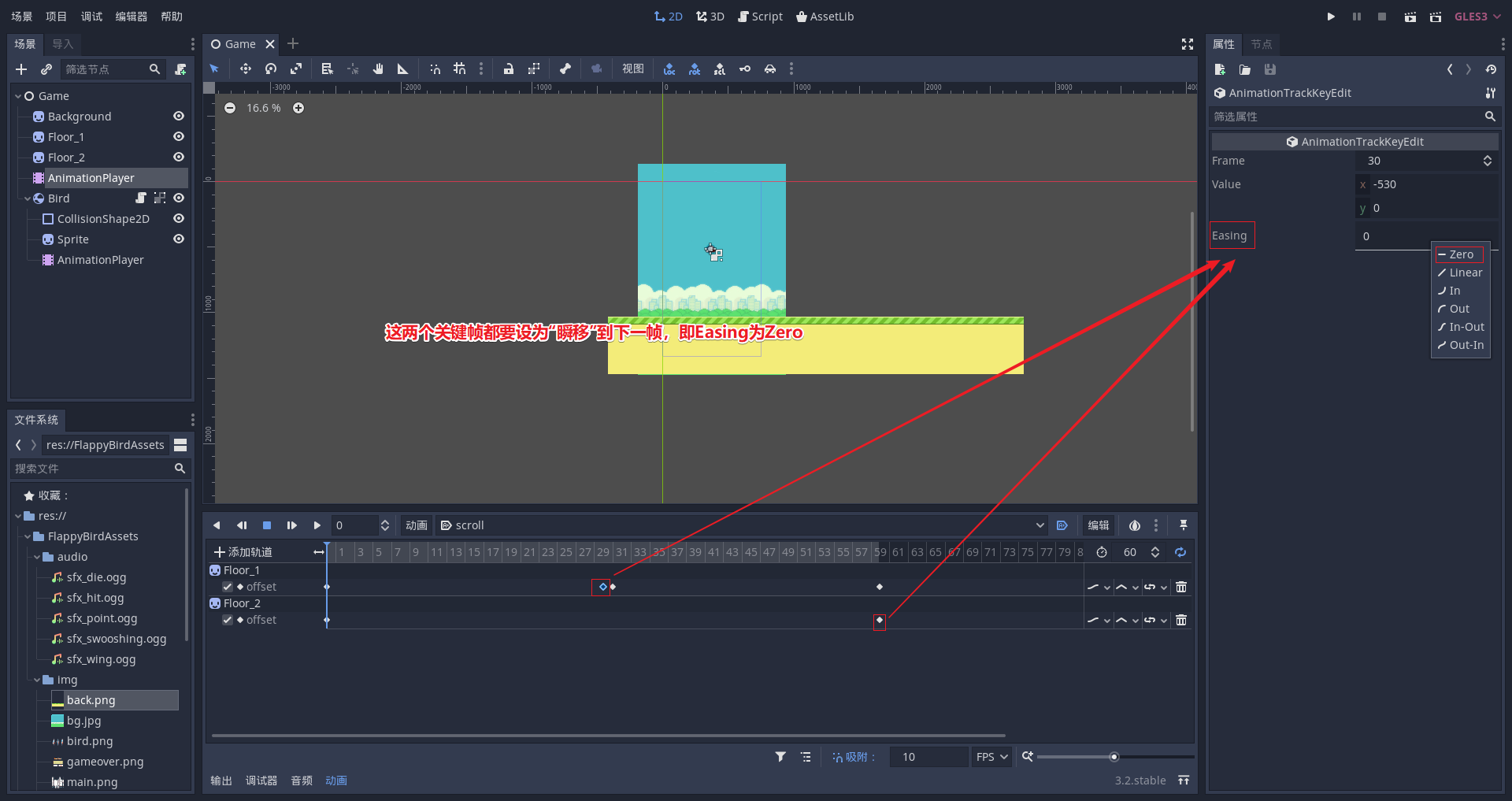Zoom in the viewport with plus icon
Image resolution: width=1512 pixels, height=801 pixels.
[x=298, y=108]
